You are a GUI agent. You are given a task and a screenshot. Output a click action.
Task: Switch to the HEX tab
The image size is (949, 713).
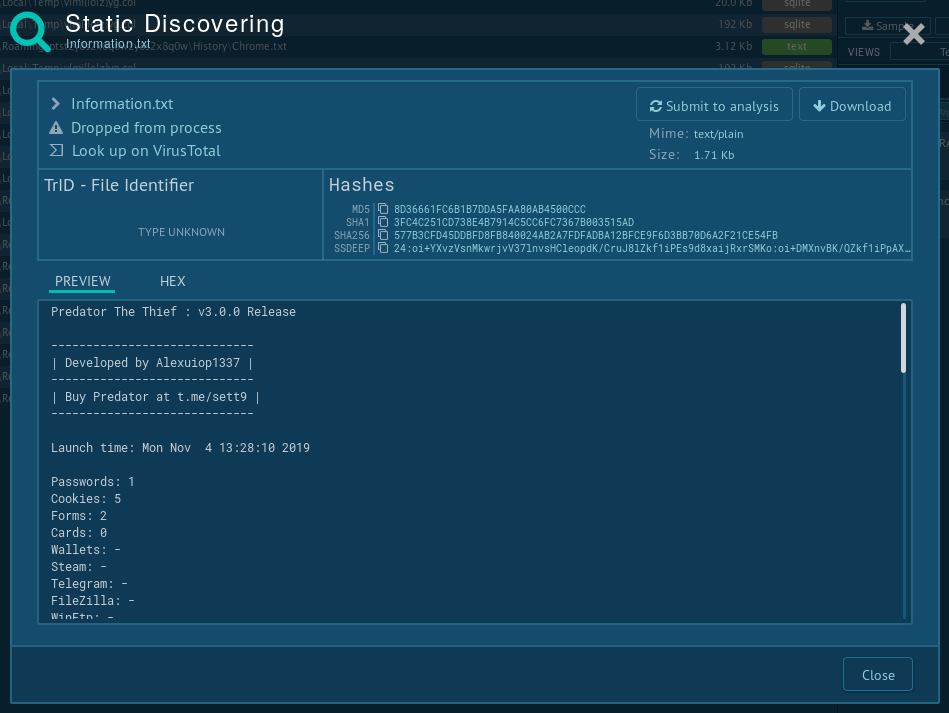click(x=172, y=281)
